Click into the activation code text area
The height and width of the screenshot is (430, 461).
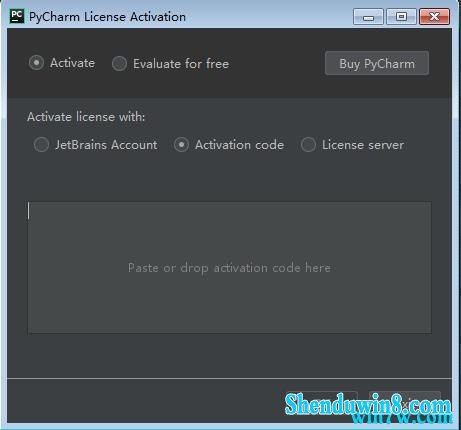[x=229, y=267]
